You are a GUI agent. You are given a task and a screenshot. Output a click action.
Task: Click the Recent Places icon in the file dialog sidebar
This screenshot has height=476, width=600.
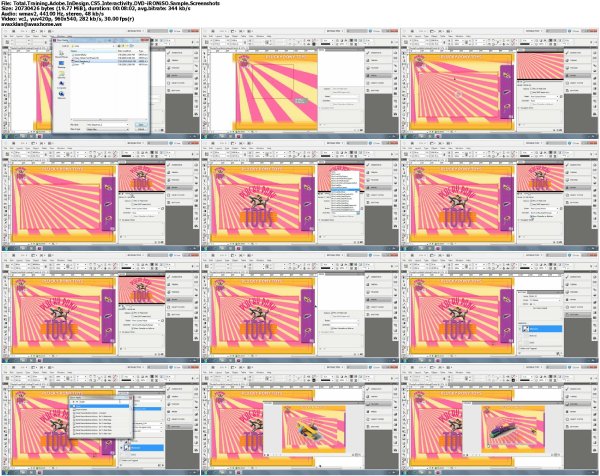pos(62,54)
